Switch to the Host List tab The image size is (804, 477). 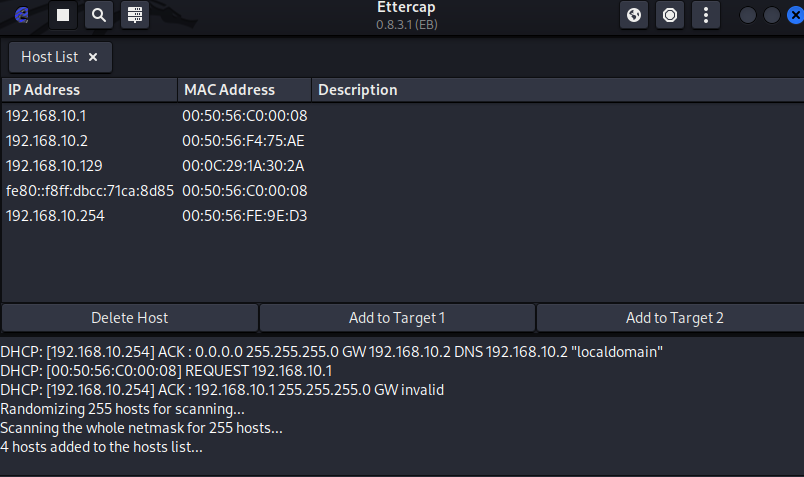tap(50, 57)
